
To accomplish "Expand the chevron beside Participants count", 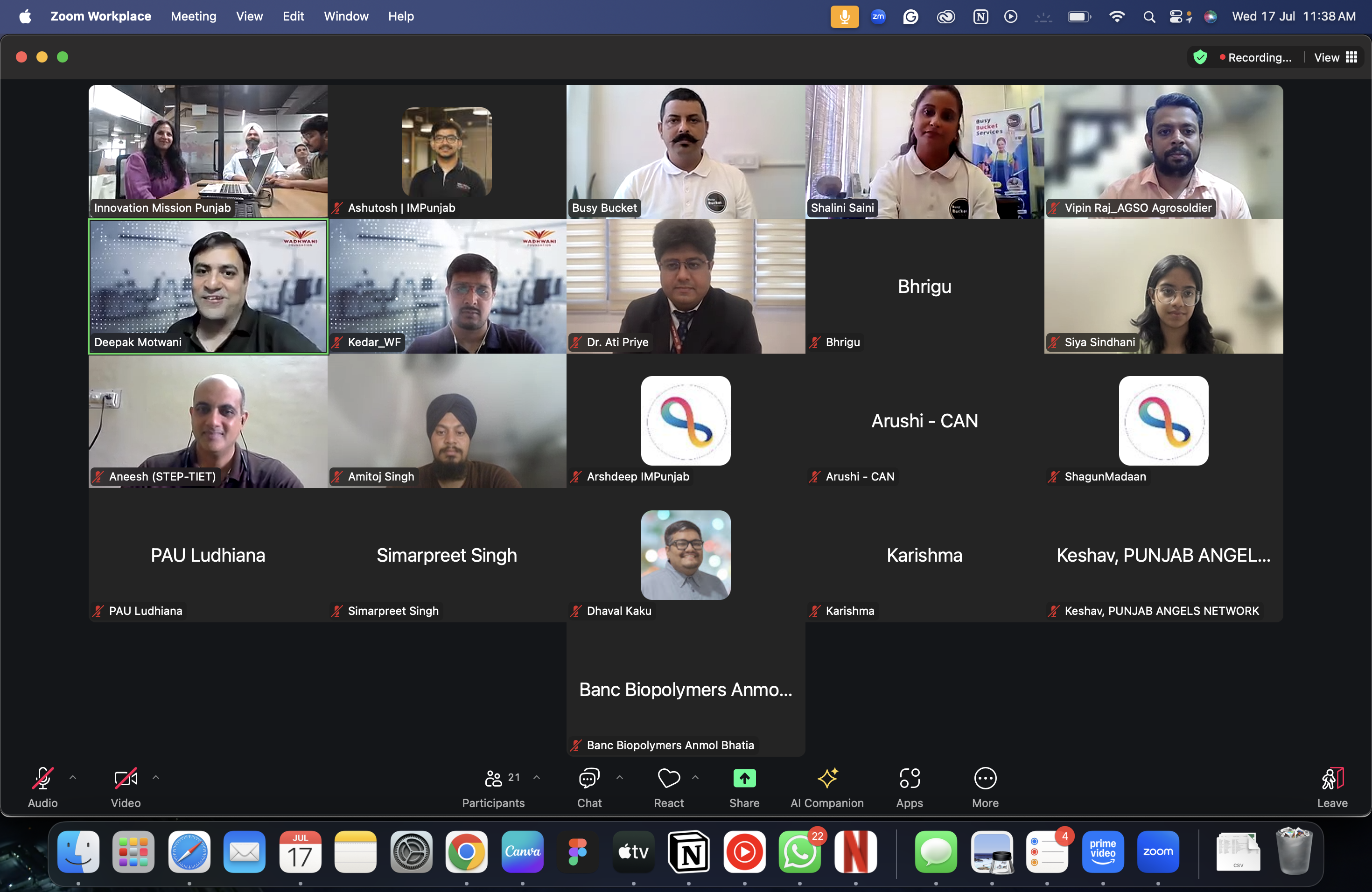I will pyautogui.click(x=537, y=777).
